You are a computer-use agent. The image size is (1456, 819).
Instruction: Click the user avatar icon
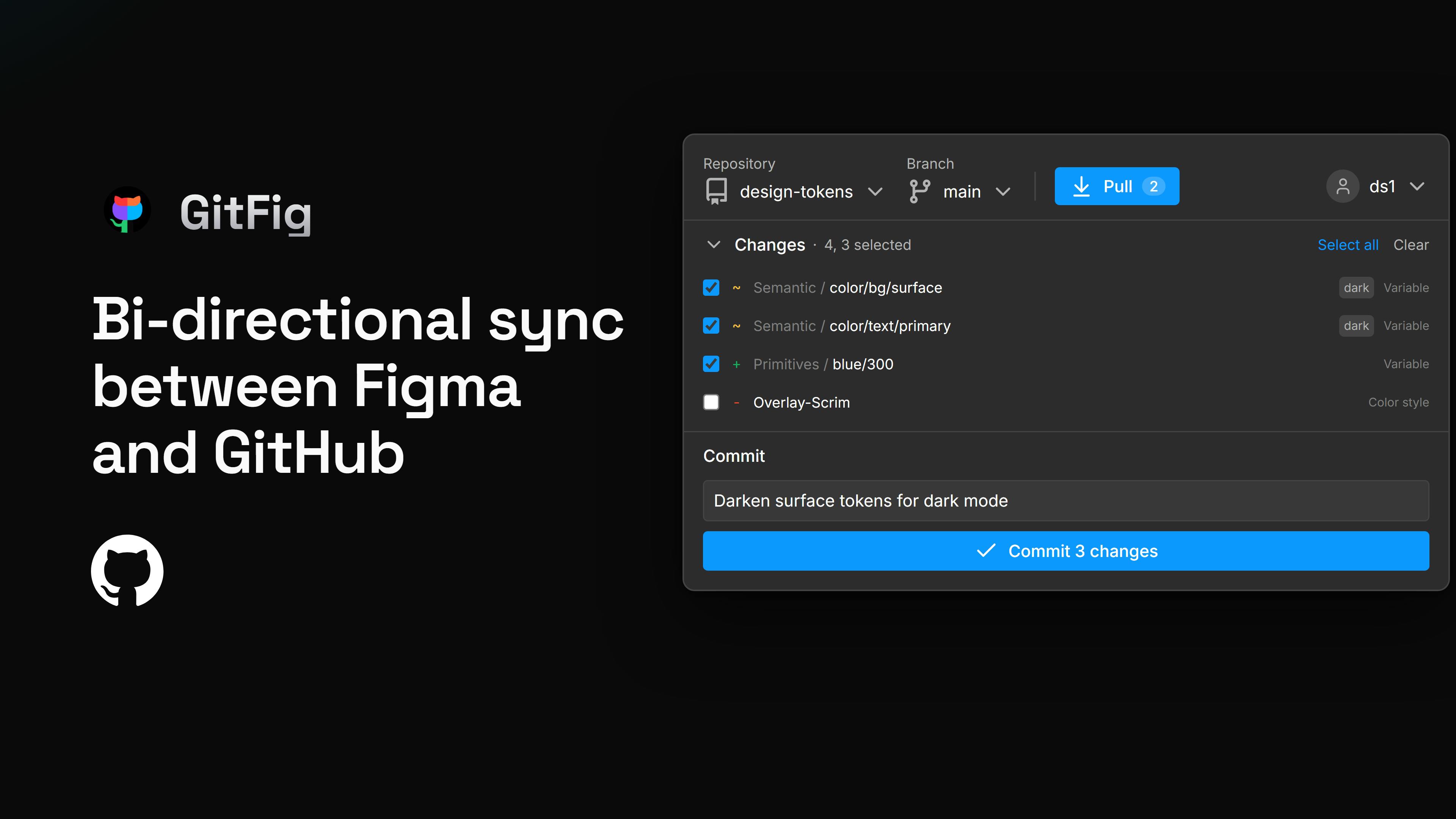pyautogui.click(x=1342, y=186)
